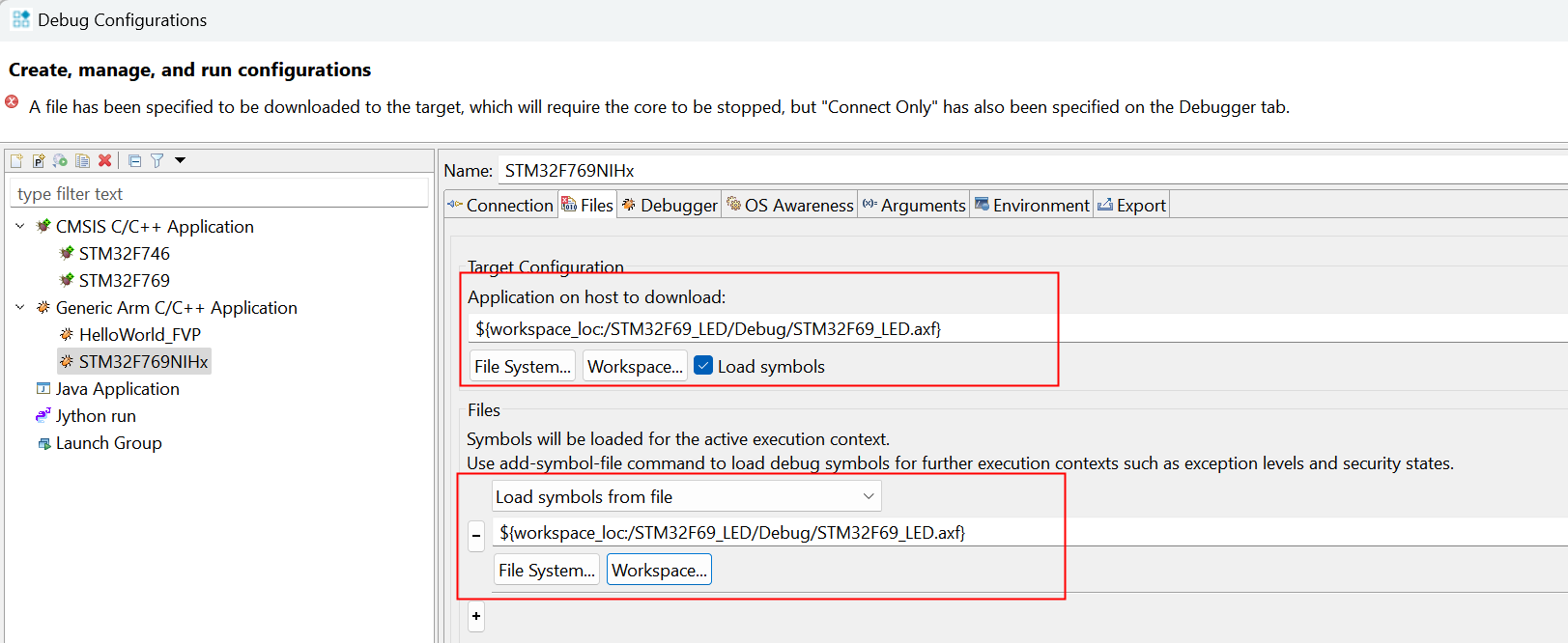Collapse all configurations in the tree

tap(134, 160)
